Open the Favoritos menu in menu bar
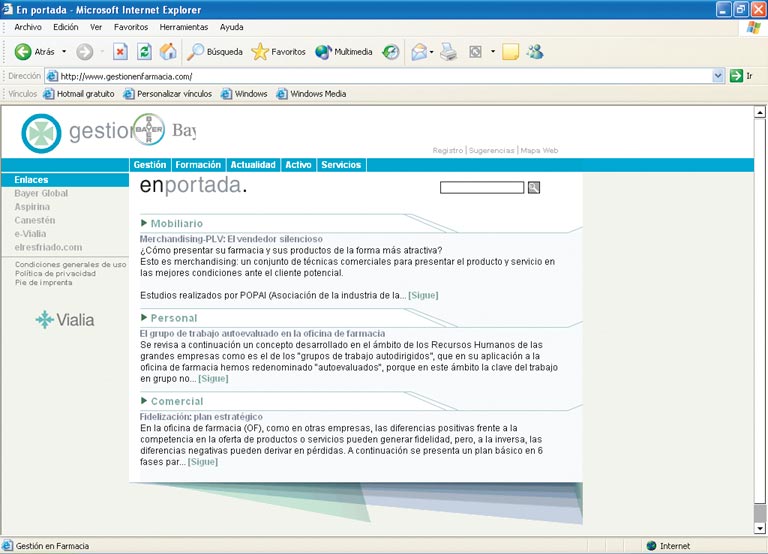 (131, 27)
